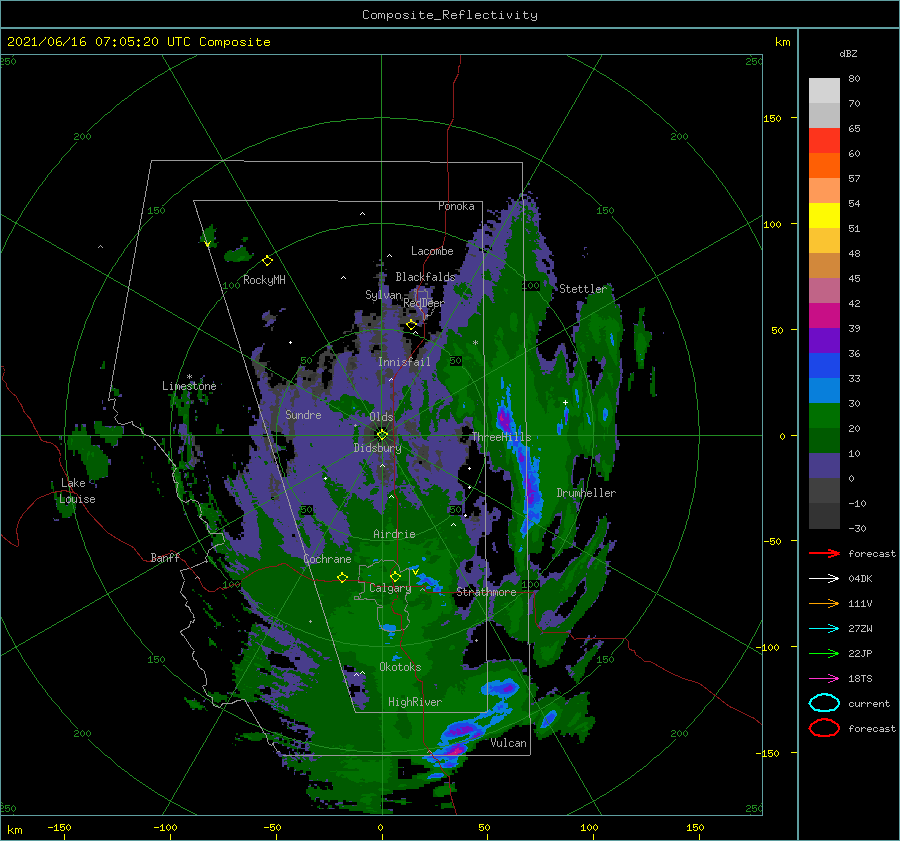Click the Banff town label
The height and width of the screenshot is (841, 900).
tap(165, 557)
